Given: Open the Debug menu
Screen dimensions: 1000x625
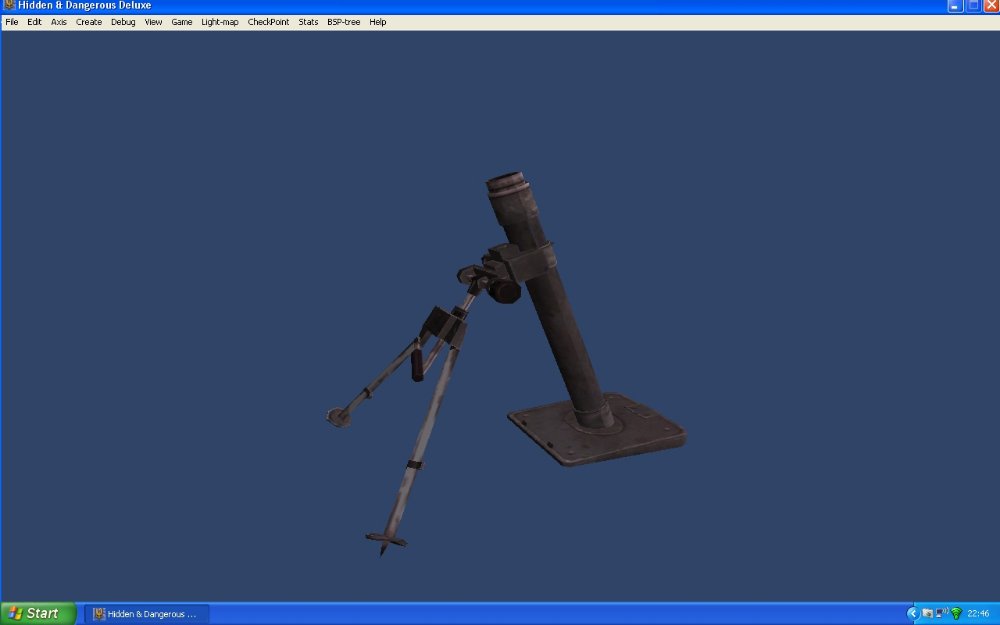Looking at the screenshot, I should [x=123, y=22].
